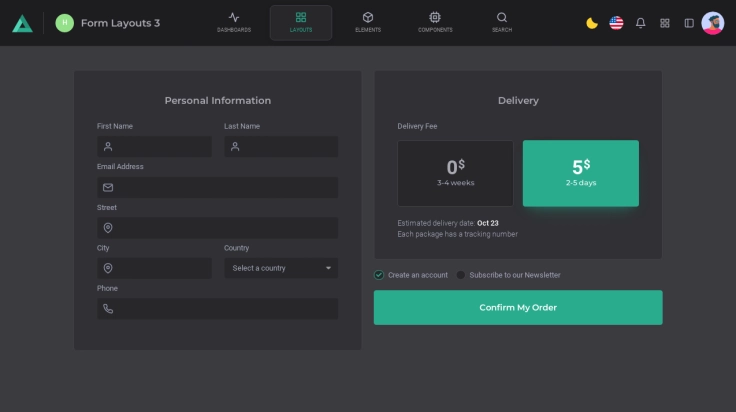Viewport: 736px width, 412px height.
Task: Open user profile avatar menu
Action: coord(713,23)
